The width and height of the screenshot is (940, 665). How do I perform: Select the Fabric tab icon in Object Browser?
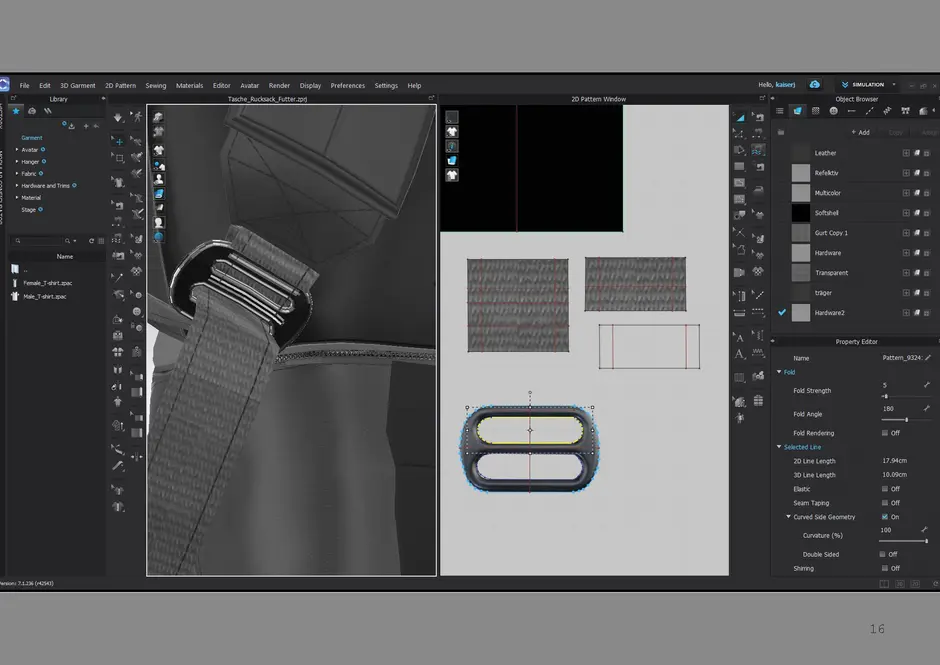pos(798,111)
